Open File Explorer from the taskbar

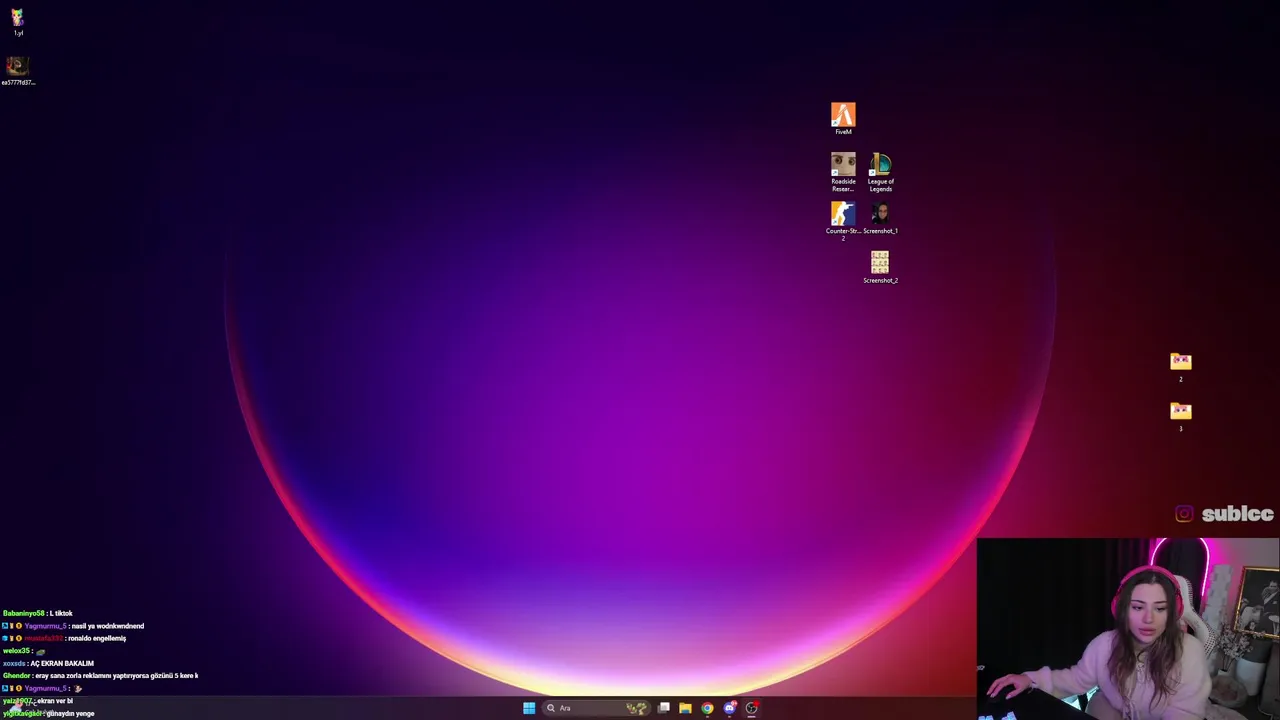[x=685, y=708]
